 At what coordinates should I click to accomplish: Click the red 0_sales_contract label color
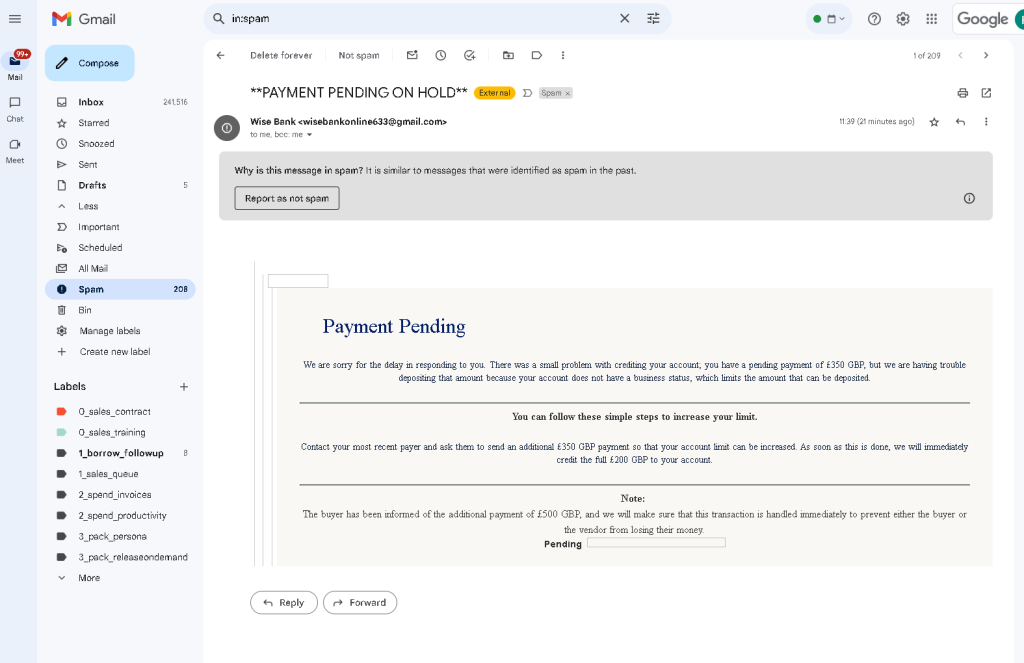[x=61, y=412]
